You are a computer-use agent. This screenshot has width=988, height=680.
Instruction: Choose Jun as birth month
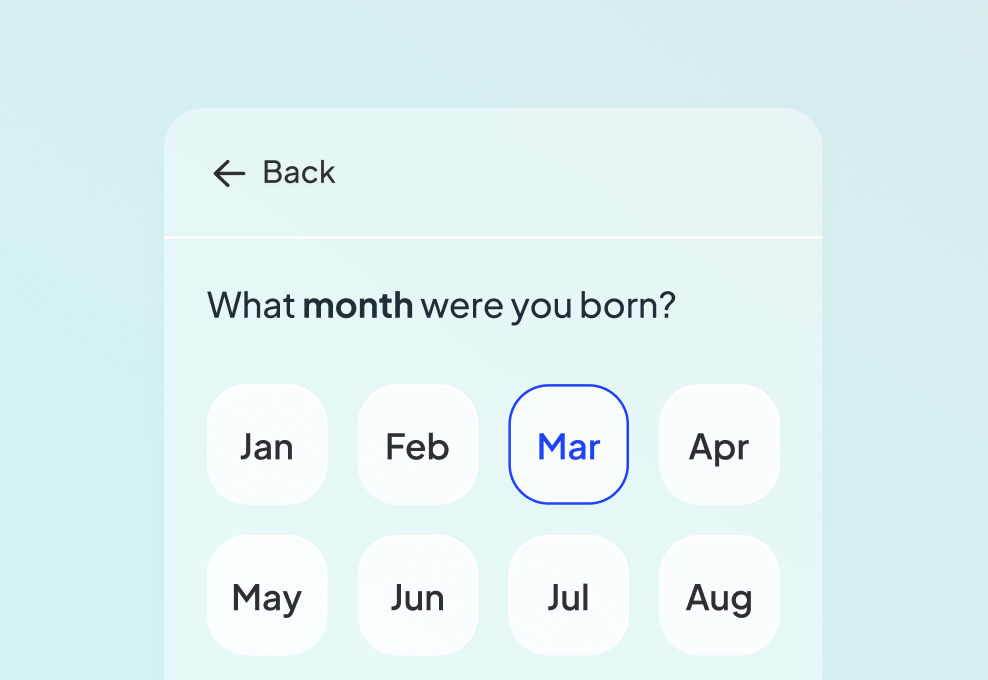click(x=418, y=596)
